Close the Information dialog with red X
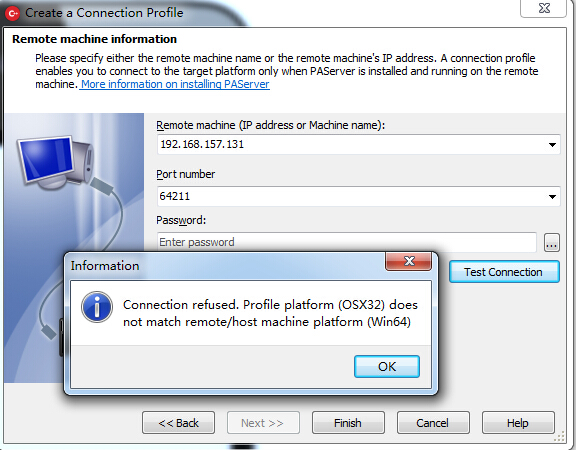 point(408,261)
